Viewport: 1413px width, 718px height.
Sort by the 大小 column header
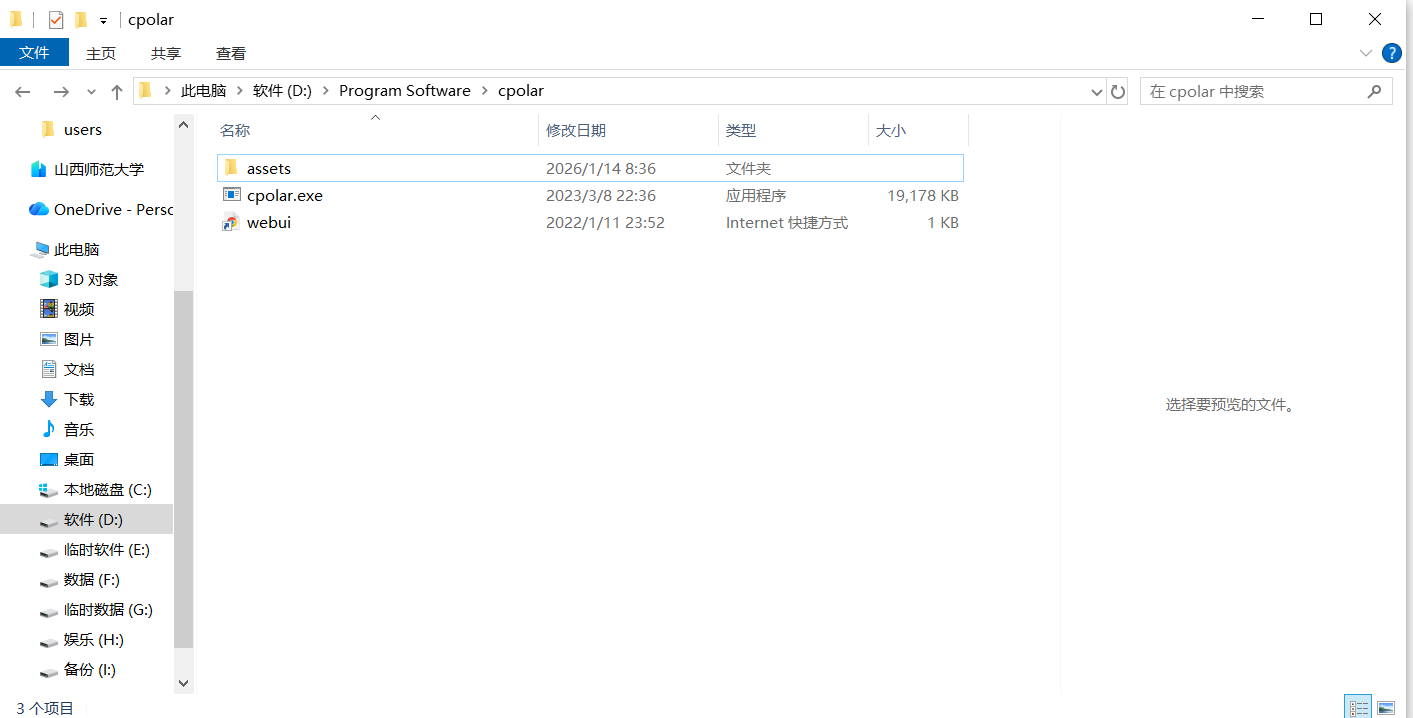[918, 130]
